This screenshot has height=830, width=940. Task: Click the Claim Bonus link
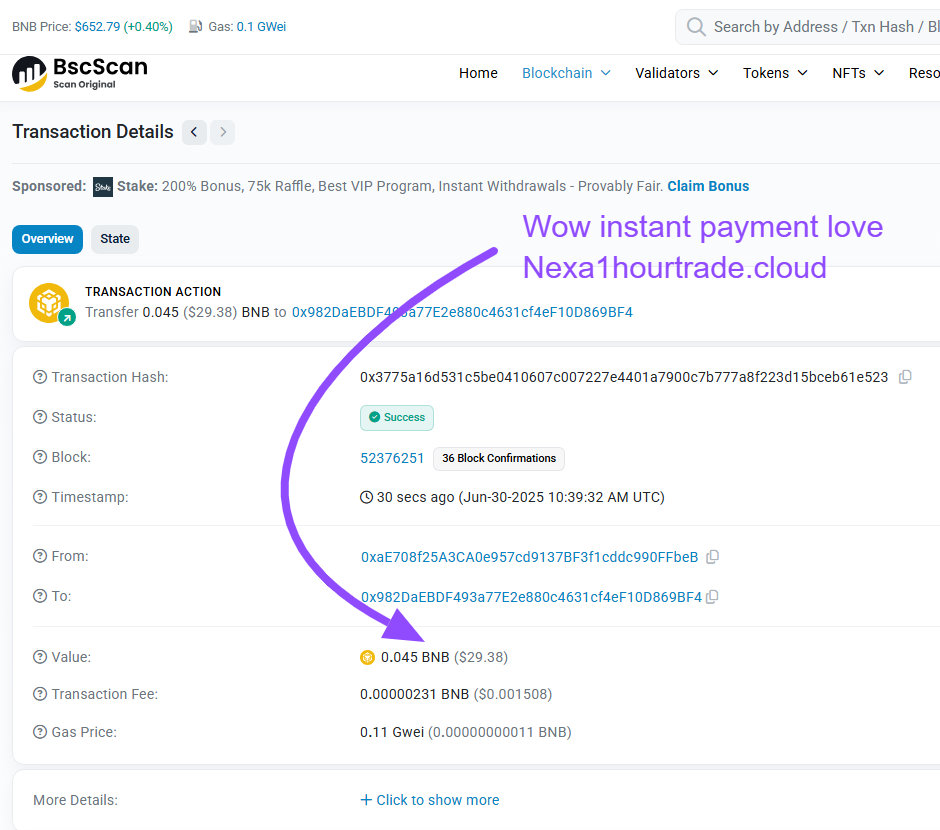(x=708, y=186)
